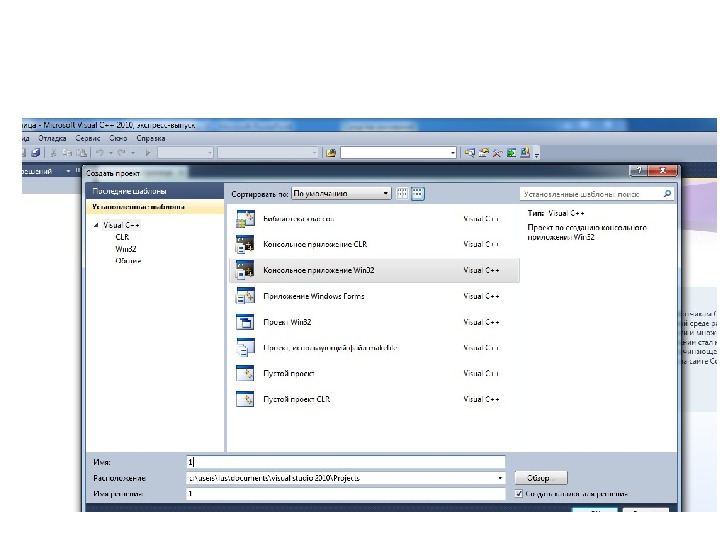720x540 pixels.
Task: Click the Find in Files toolbar icon
Action: tap(331, 153)
